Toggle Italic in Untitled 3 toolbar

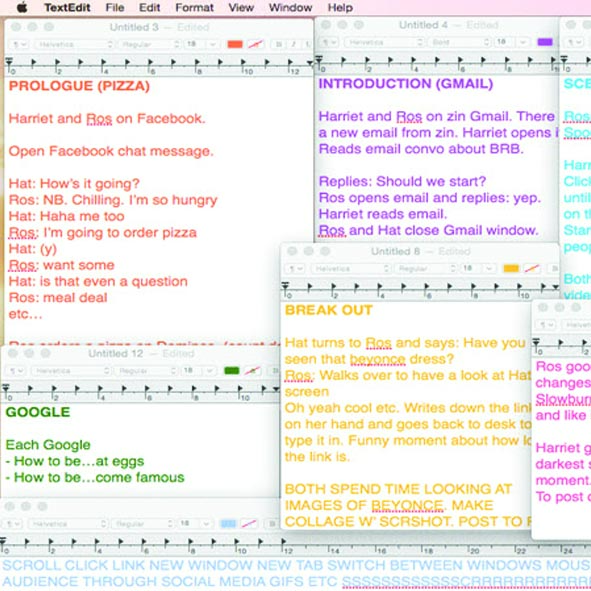tap(293, 44)
